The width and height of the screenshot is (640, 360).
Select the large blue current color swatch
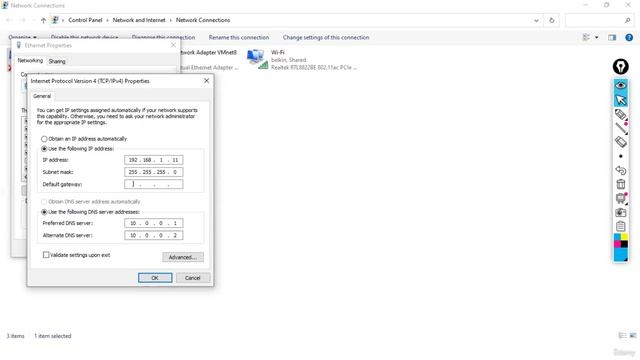620,254
